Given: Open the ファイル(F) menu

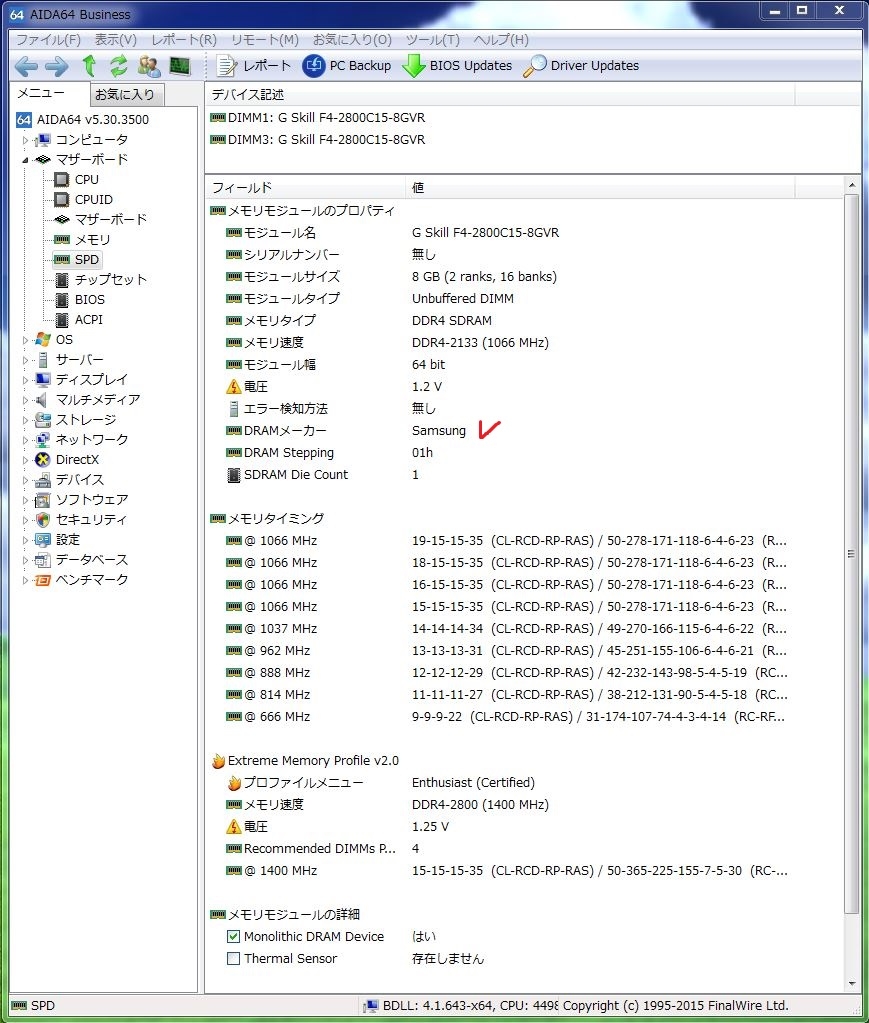Looking at the screenshot, I should tap(48, 40).
